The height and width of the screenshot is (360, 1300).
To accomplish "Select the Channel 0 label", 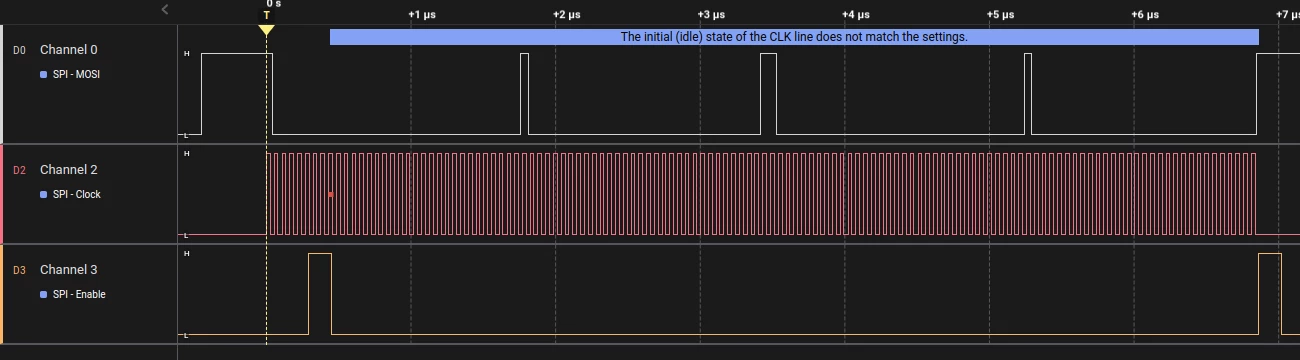I will [69, 50].
